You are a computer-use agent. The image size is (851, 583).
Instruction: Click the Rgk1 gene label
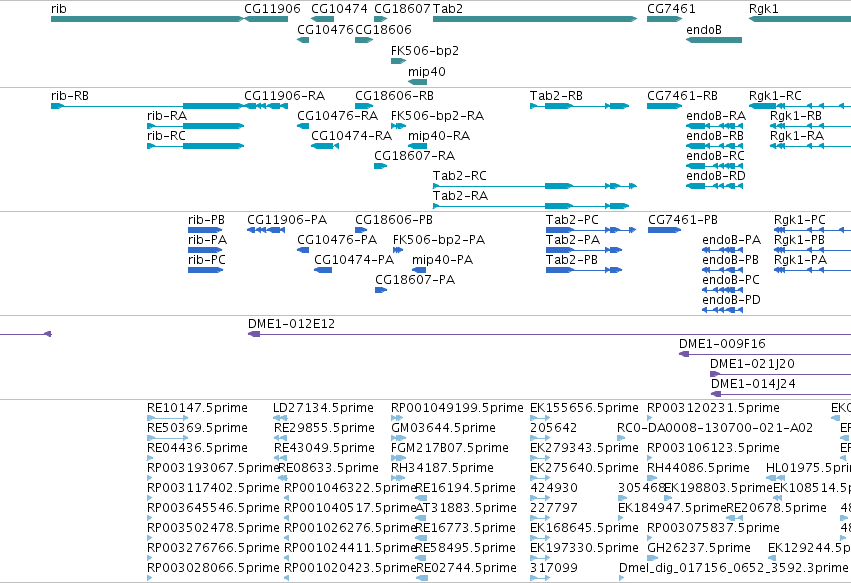tap(764, 9)
